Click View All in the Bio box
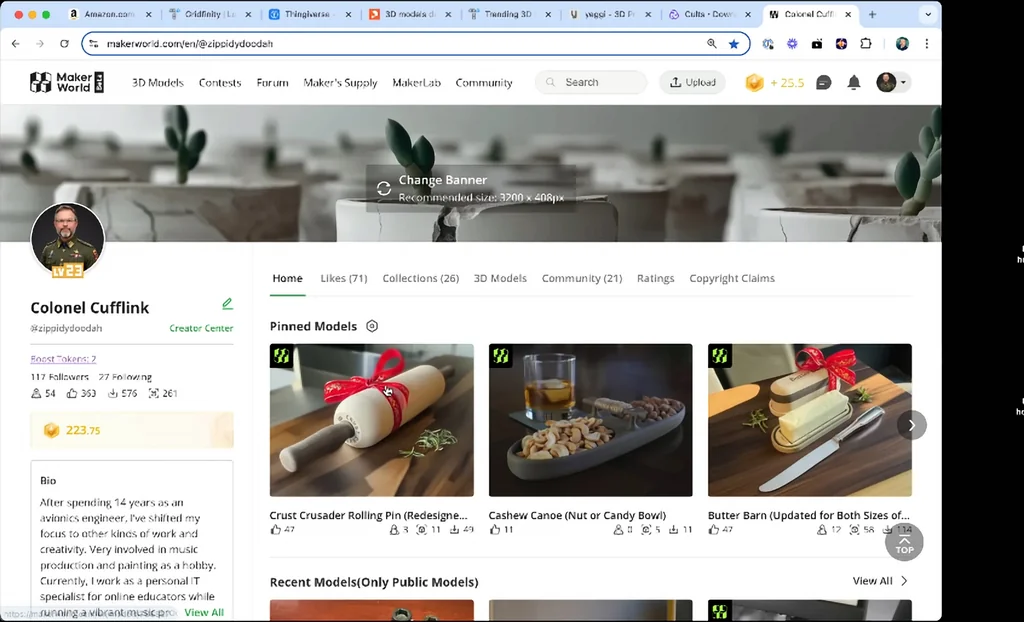 [204, 612]
